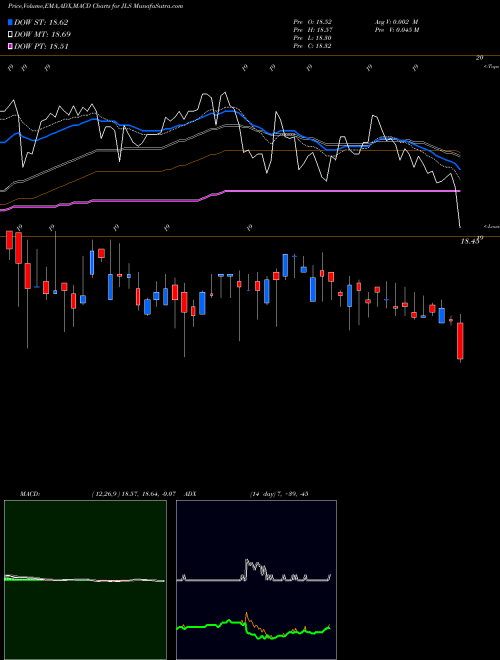The width and height of the screenshot is (500, 660).
Task: Select the 'DOW ST: 18.62' legend text
Action: point(41,22)
